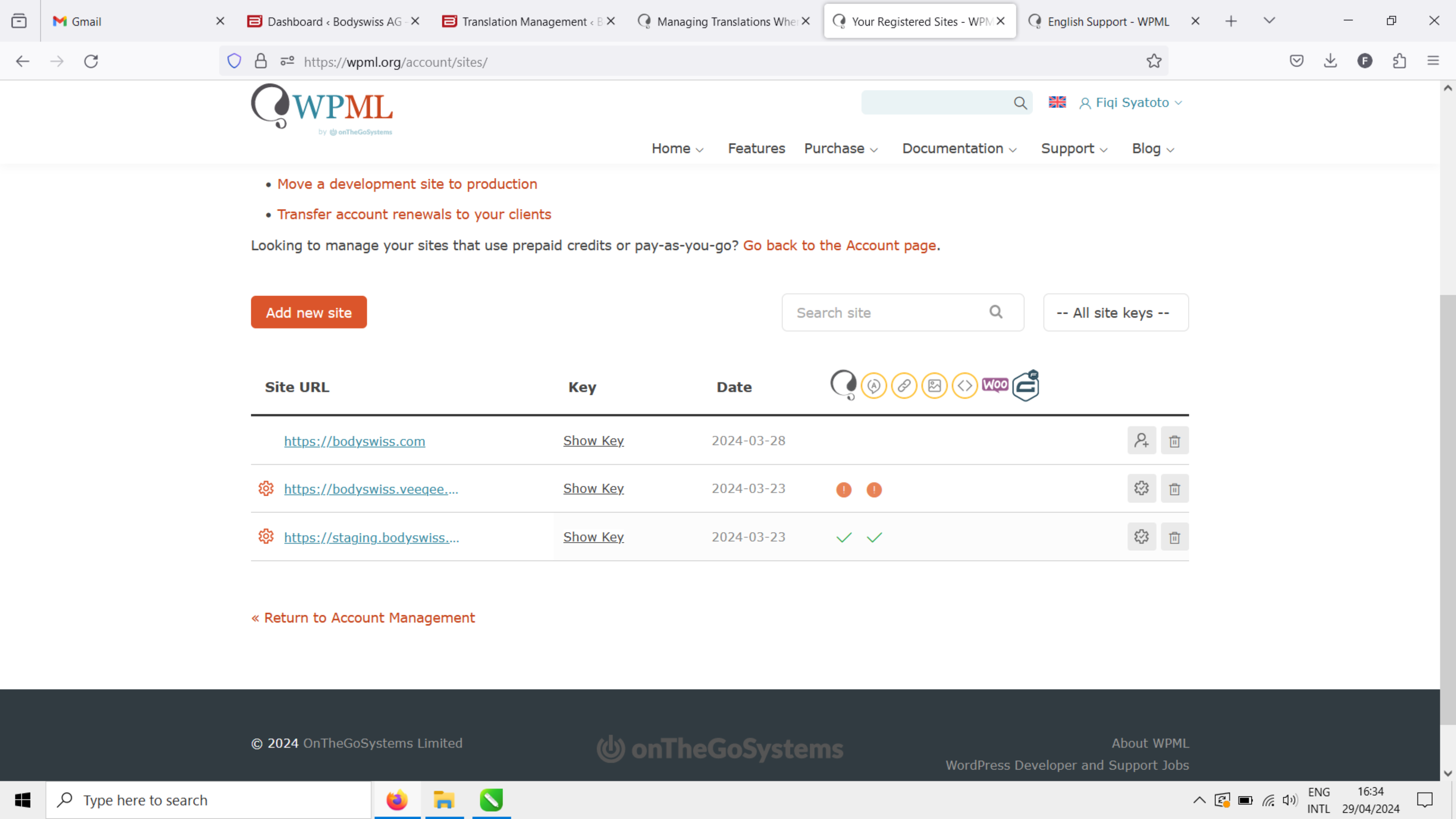
Task: Click orange gear icon beside bodyswiss.veeqee URL
Action: click(266, 488)
